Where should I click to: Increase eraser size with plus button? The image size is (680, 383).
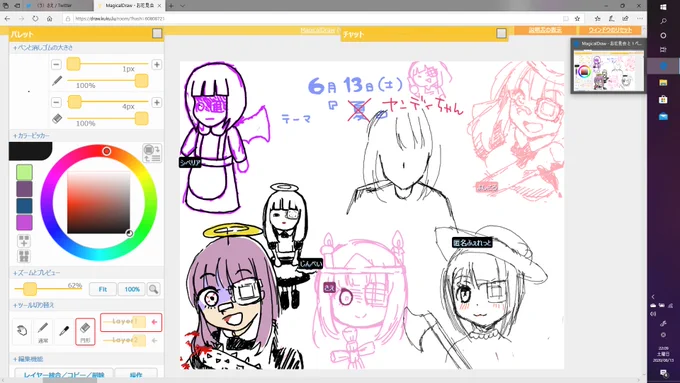(157, 102)
